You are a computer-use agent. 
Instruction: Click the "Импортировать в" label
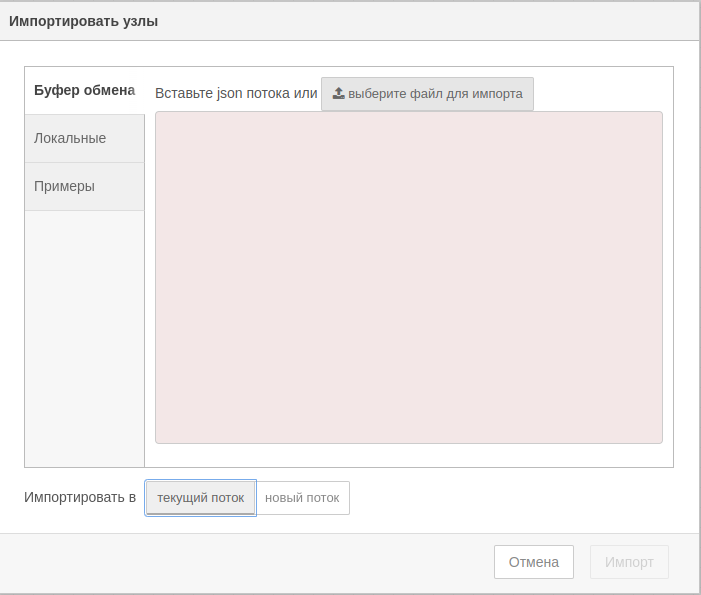(x=80, y=497)
